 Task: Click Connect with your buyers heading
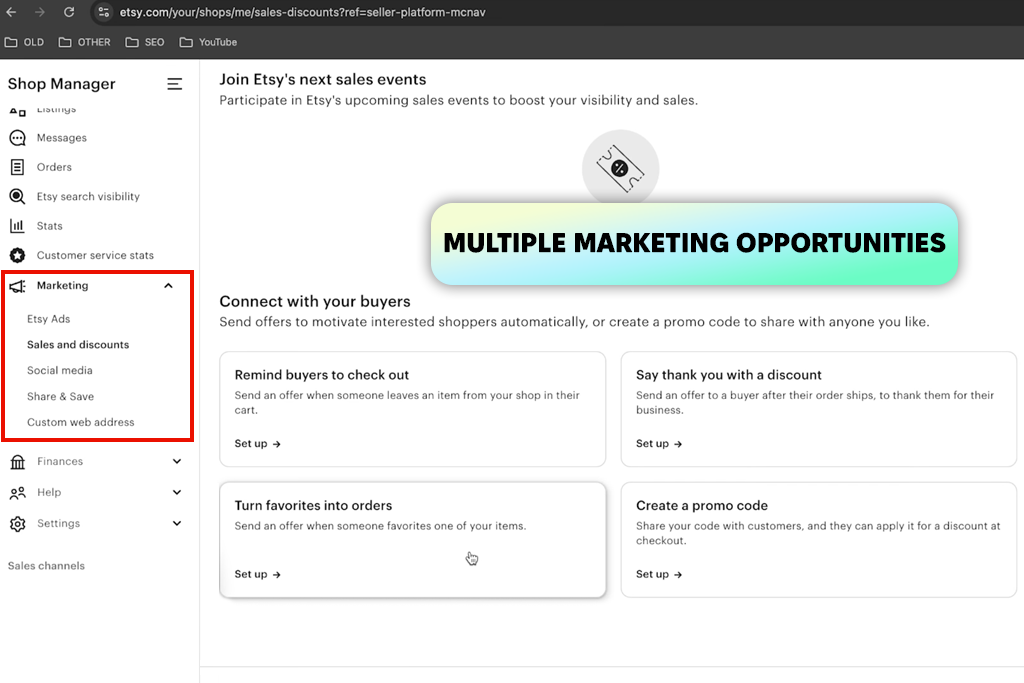pyautogui.click(x=315, y=301)
